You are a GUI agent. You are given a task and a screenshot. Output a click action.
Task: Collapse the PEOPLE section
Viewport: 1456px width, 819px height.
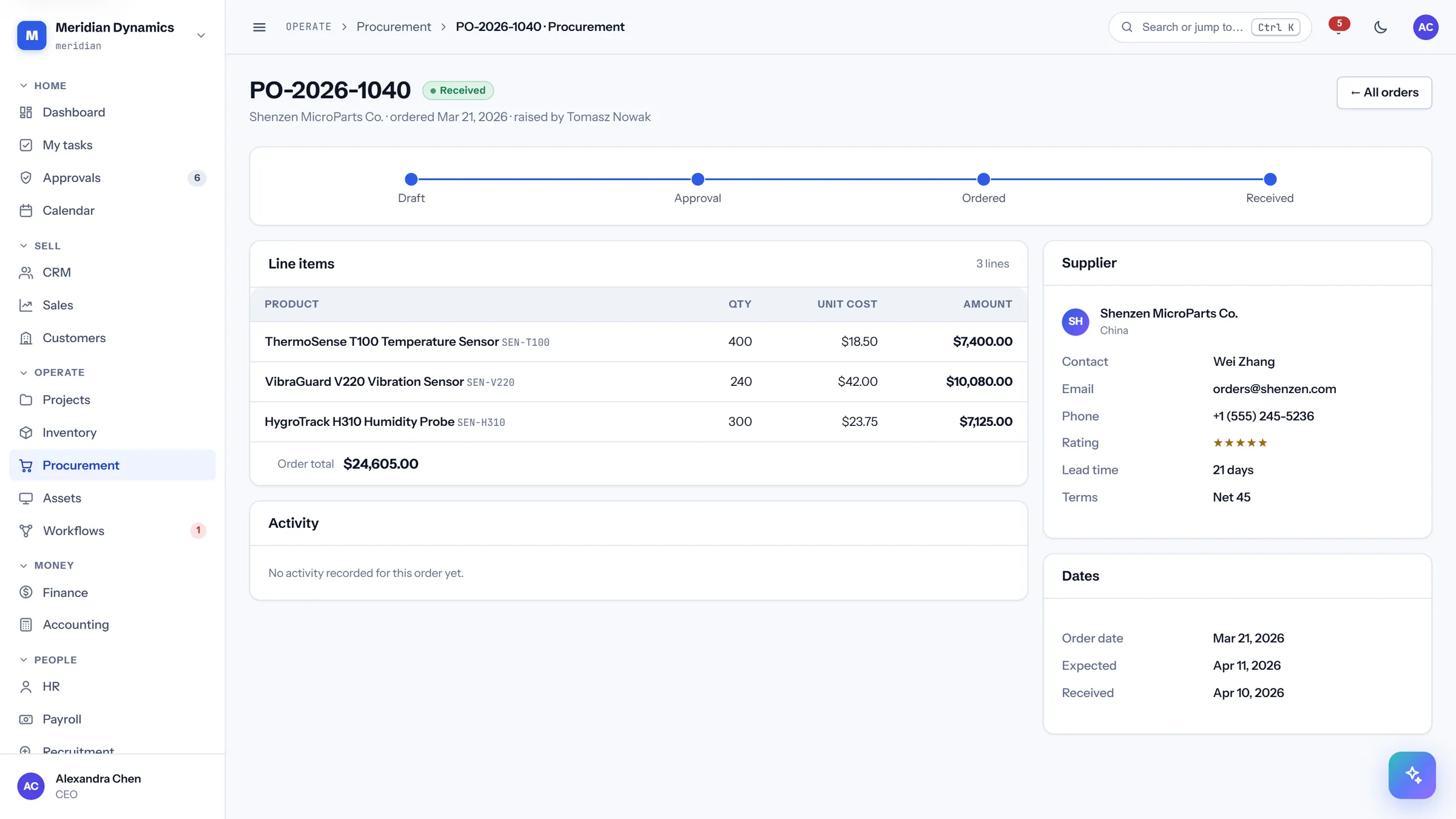[49, 660]
